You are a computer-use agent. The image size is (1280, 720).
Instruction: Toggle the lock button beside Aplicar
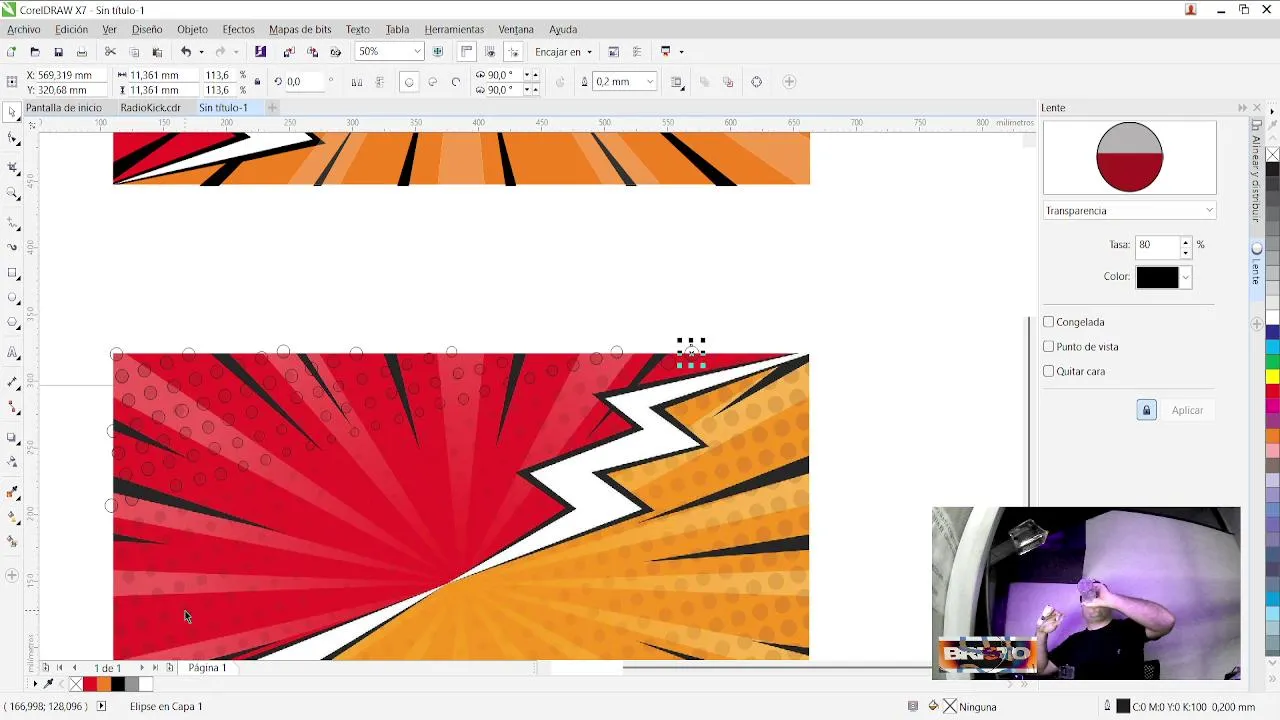click(x=1146, y=410)
